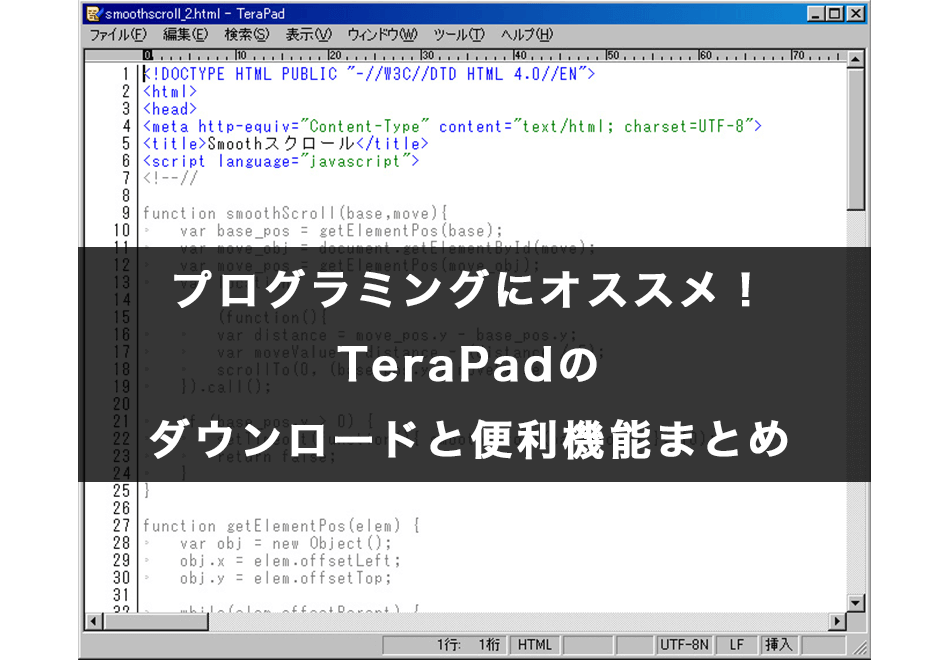Viewport: 950px width, 660px height.
Task: Close the TeraPad window
Action: click(x=855, y=13)
